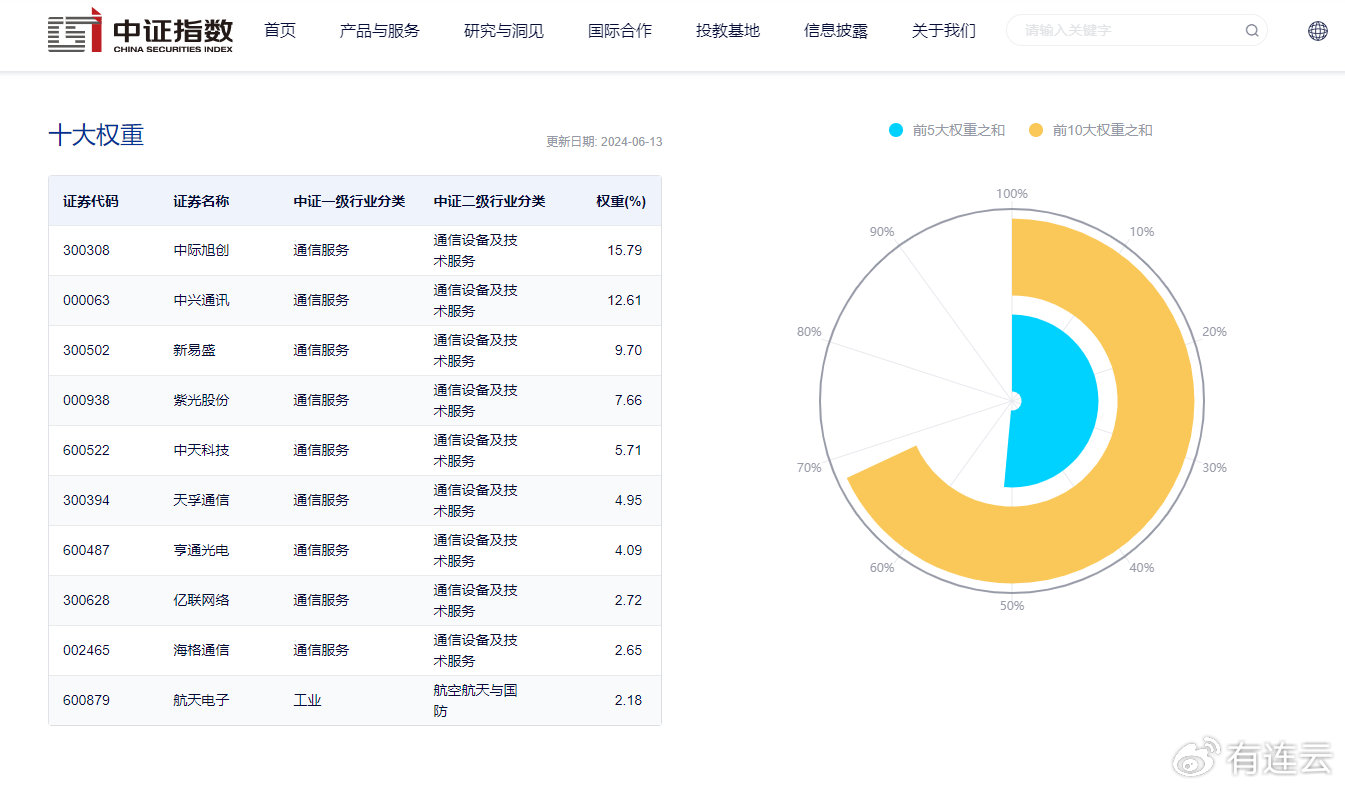This screenshot has width=1345, height=790.
Task: Click security name 紫光股份
Action: [x=201, y=400]
